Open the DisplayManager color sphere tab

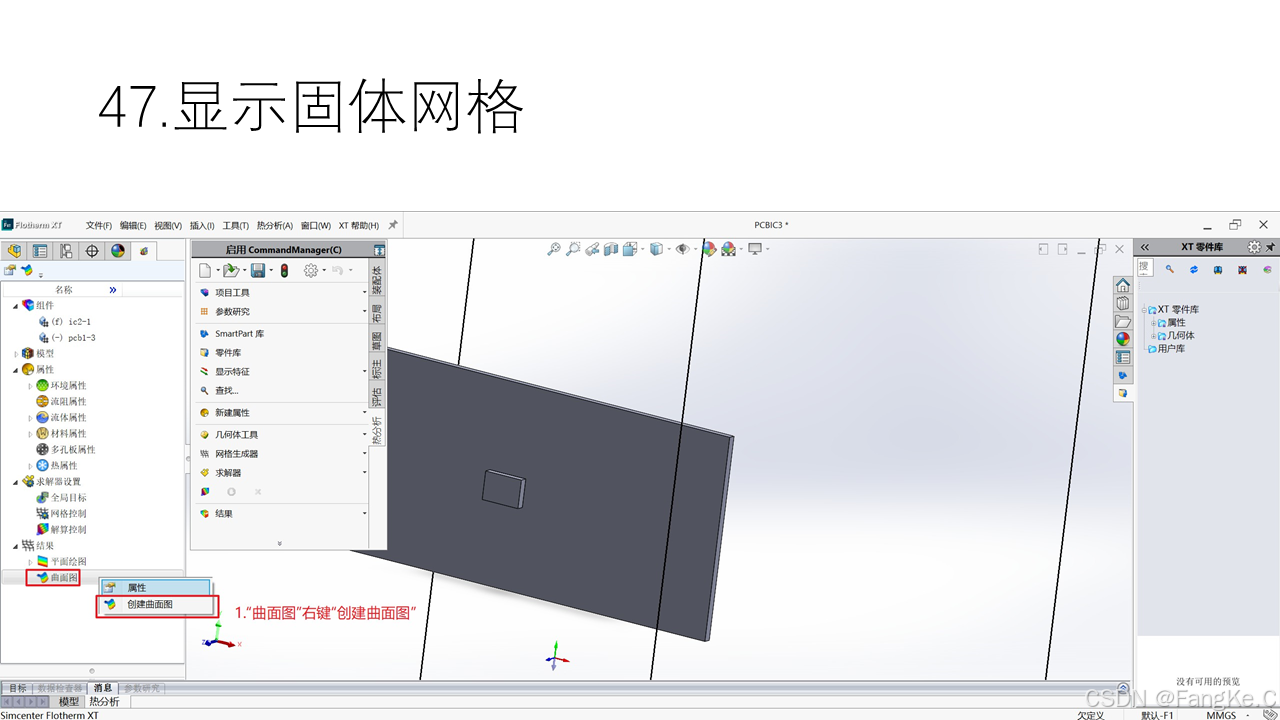pos(118,251)
